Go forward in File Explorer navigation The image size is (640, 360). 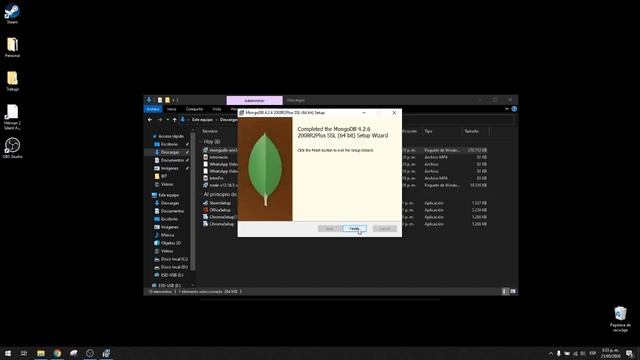(160, 120)
